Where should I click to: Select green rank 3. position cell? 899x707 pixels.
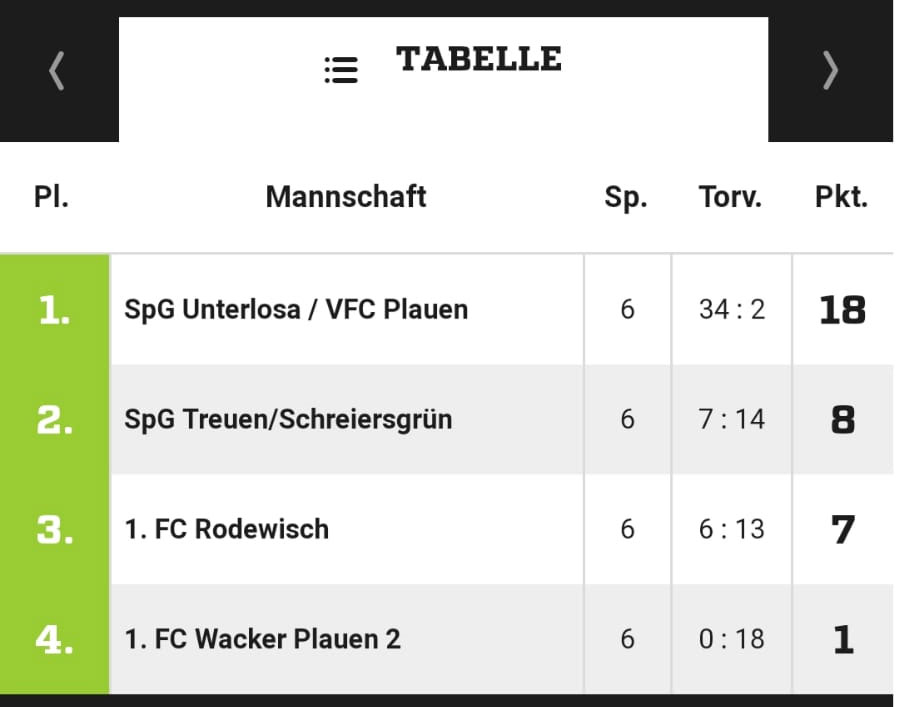coord(54,529)
